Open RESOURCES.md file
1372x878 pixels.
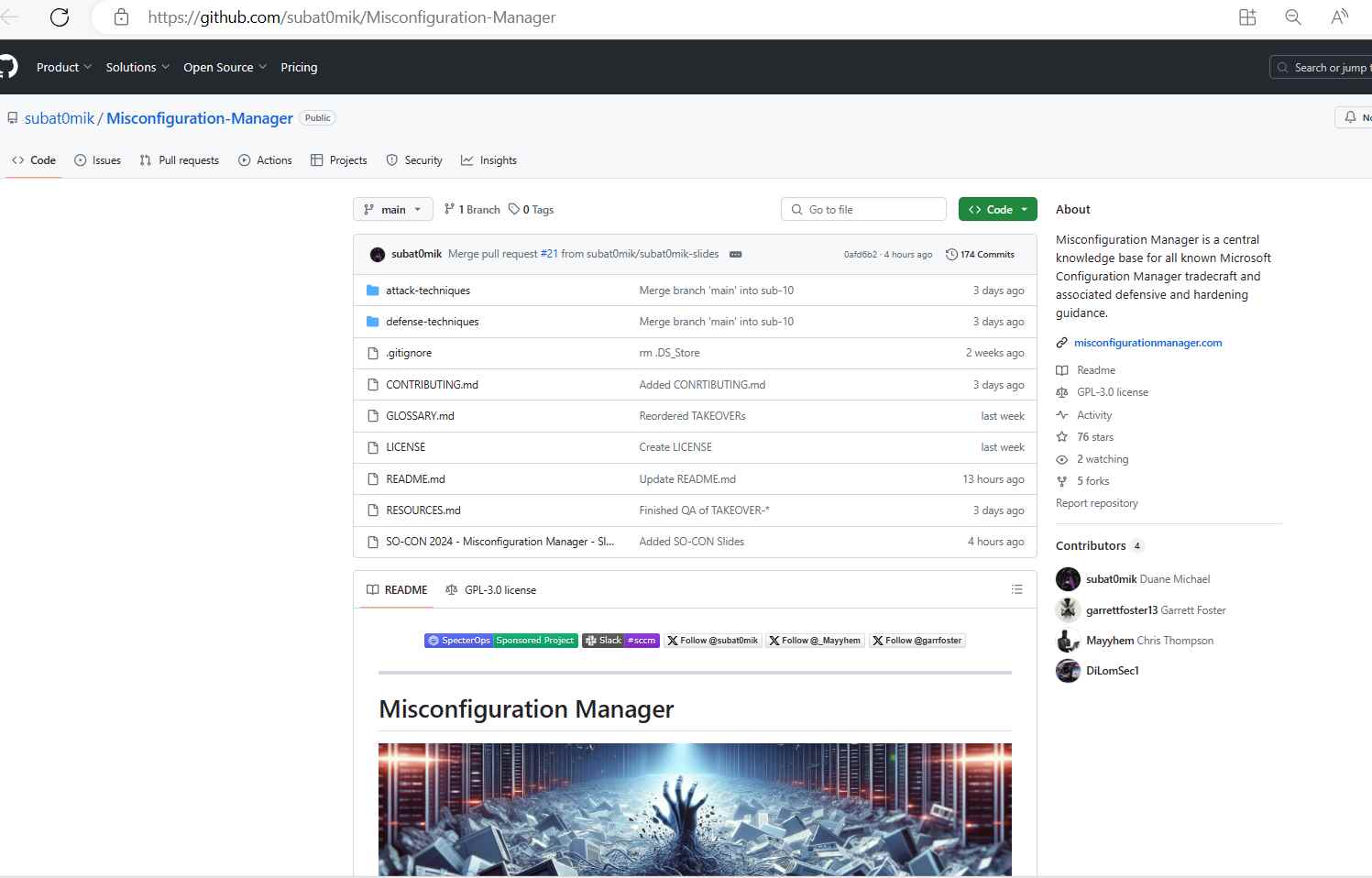pyautogui.click(x=423, y=510)
